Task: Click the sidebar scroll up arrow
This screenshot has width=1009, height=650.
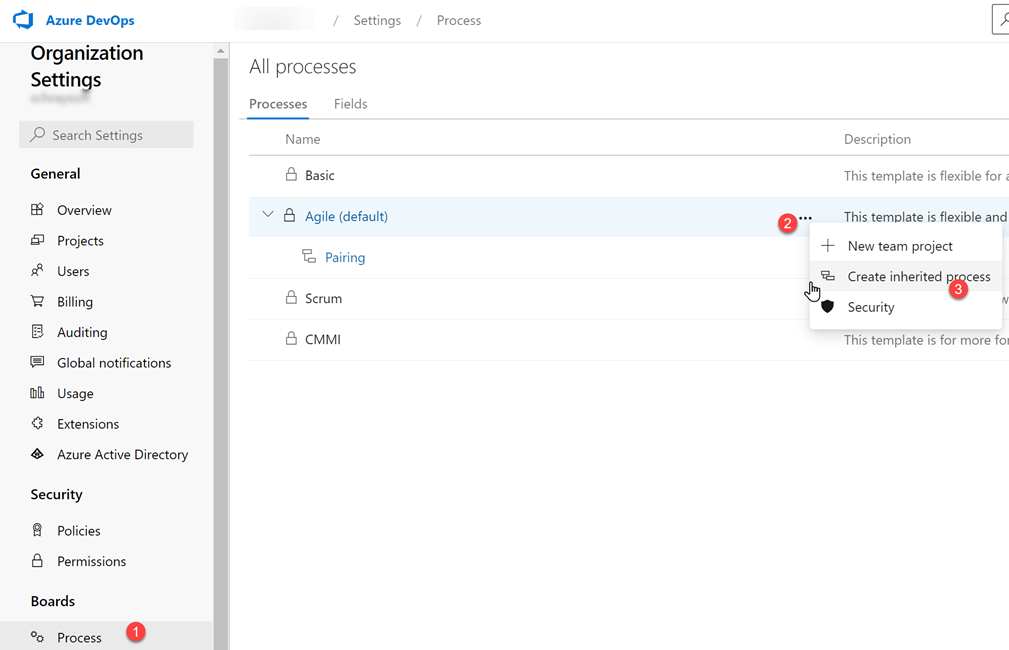Action: click(x=221, y=50)
